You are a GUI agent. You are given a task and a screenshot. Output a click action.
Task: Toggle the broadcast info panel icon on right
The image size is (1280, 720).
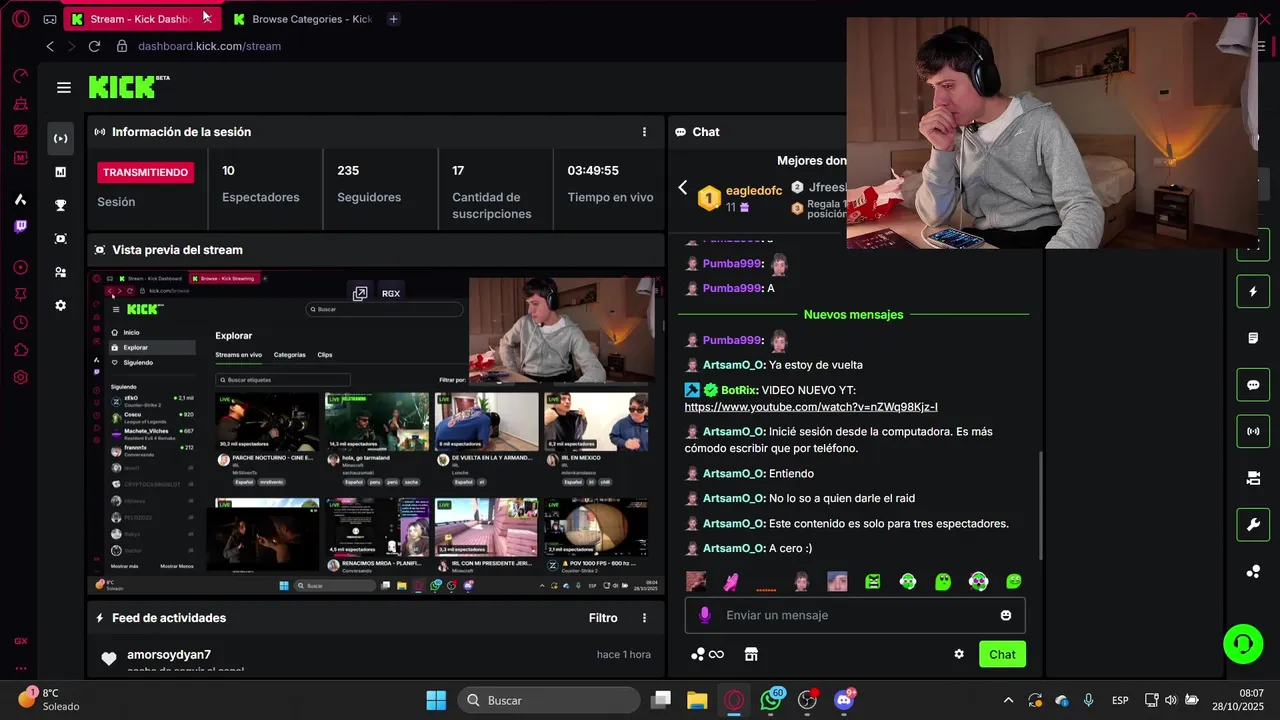[1253, 432]
